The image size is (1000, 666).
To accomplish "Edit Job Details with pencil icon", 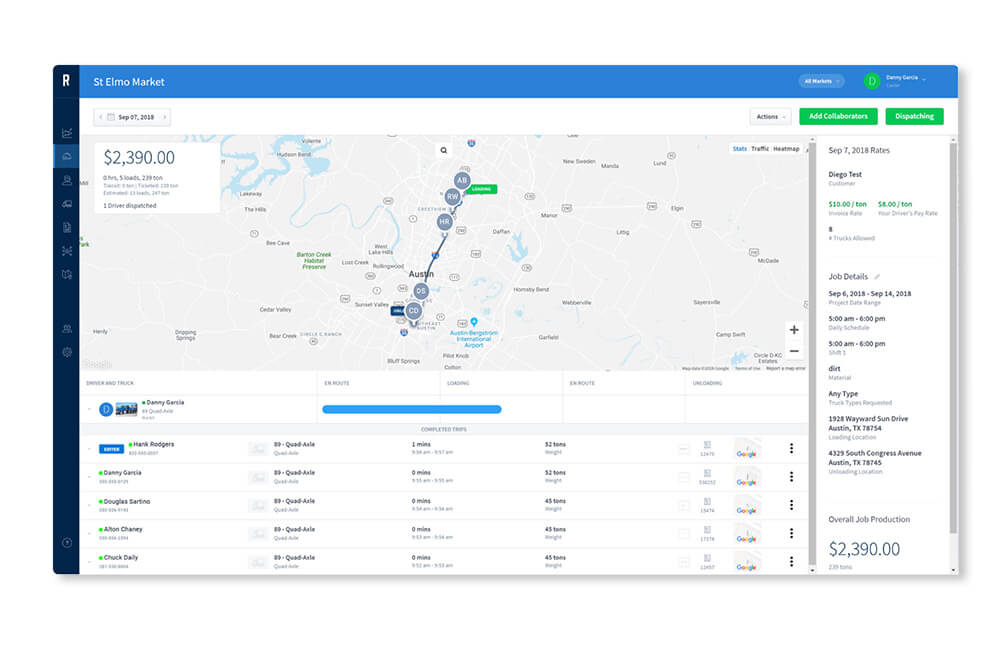I will pos(878,276).
